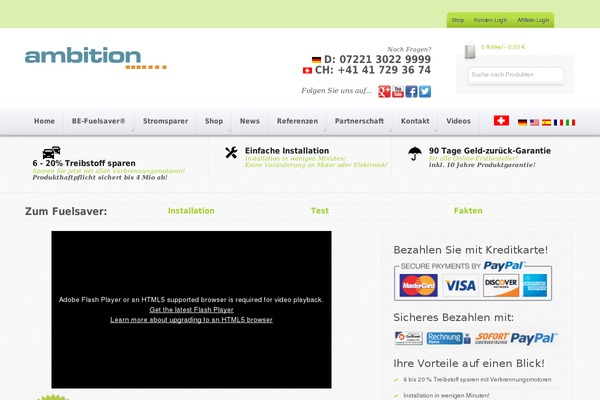Select the Installation tab

pyautogui.click(x=191, y=211)
